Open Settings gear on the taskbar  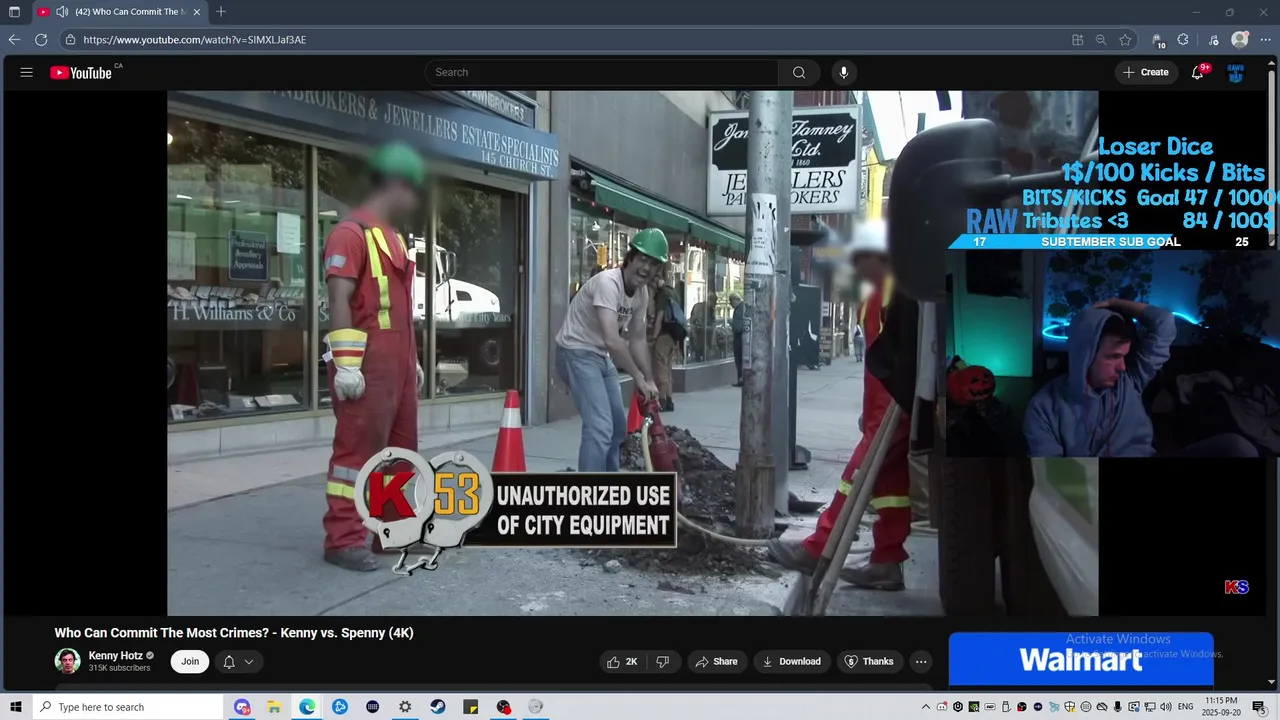click(x=405, y=707)
